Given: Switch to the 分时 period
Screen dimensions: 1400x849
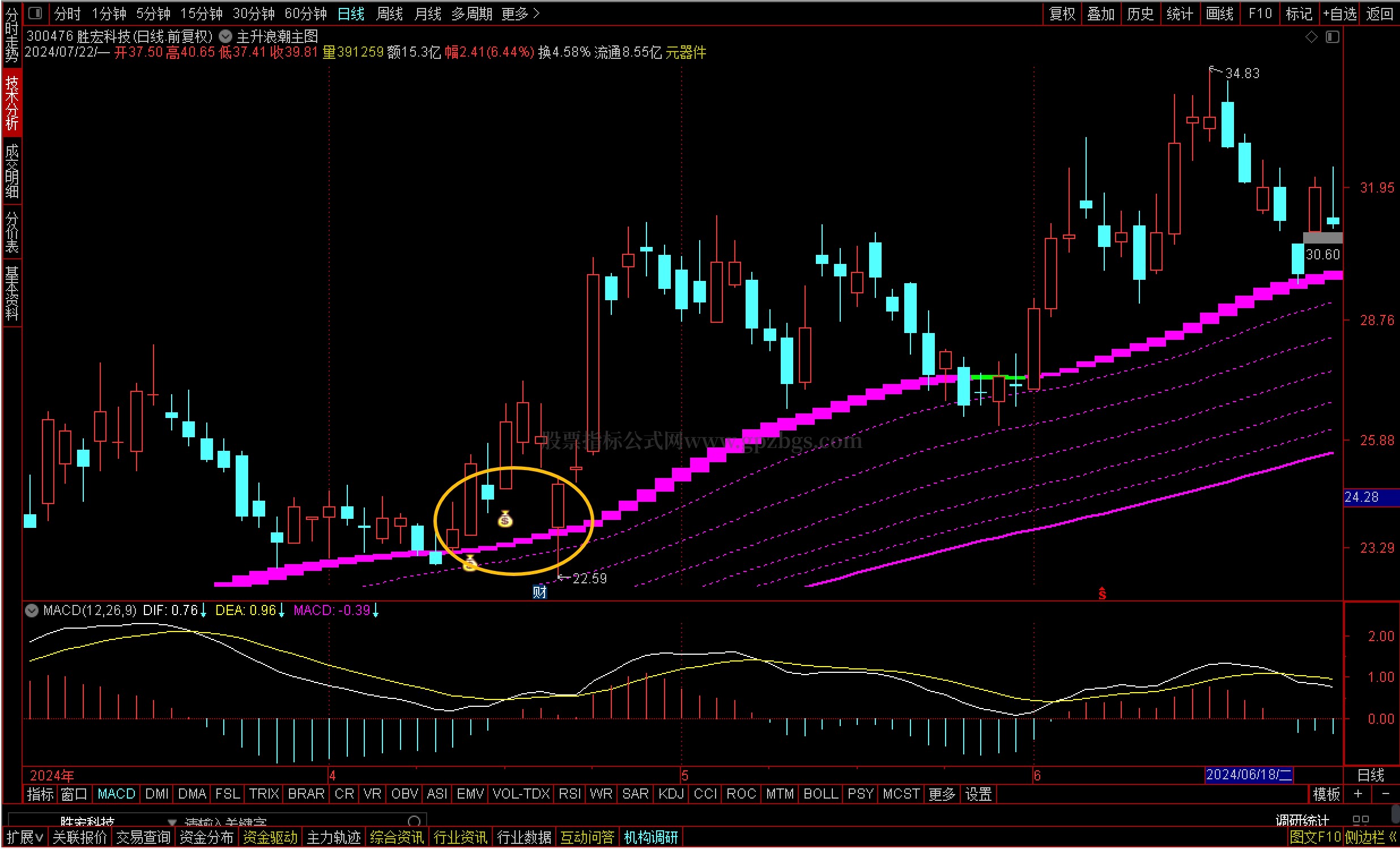Looking at the screenshot, I should point(67,13).
